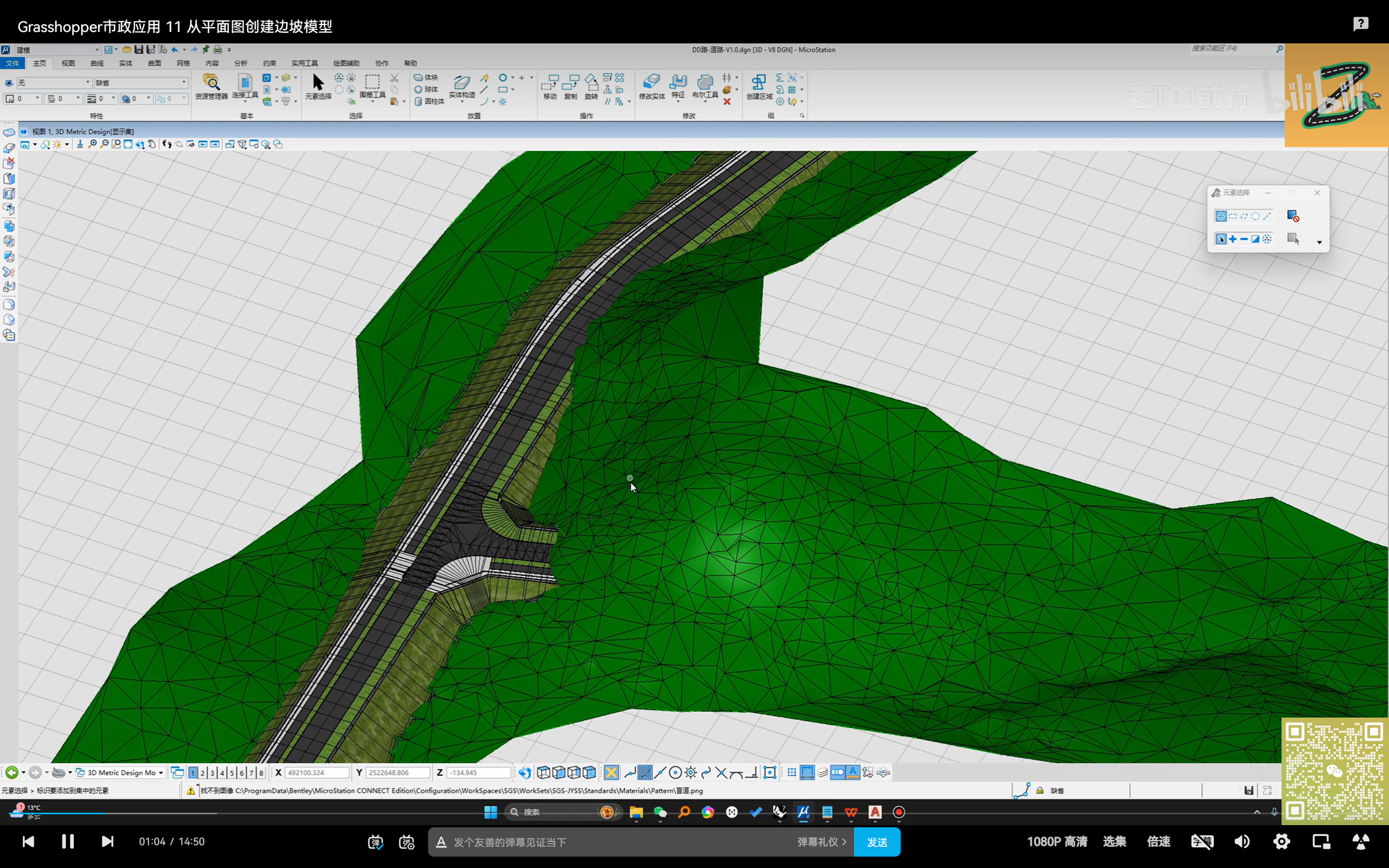Image resolution: width=1389 pixels, height=868 pixels.
Task: Click the 围栅工具 fence tool icon
Action: (372, 85)
